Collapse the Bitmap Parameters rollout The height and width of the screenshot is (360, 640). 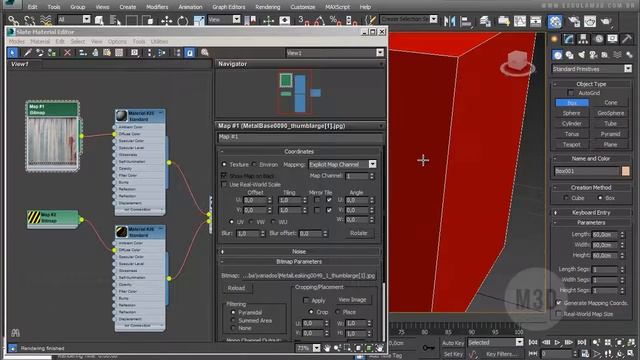tap(299, 262)
